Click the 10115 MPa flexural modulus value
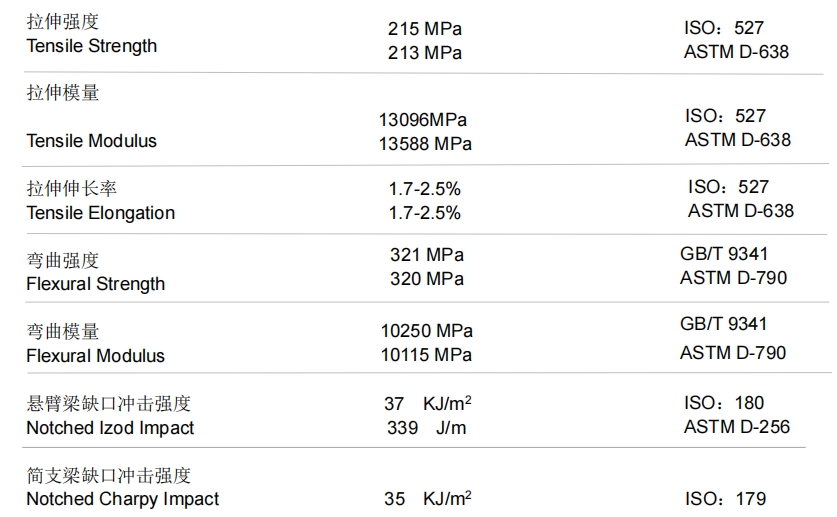This screenshot has width=837, height=517. click(427, 355)
